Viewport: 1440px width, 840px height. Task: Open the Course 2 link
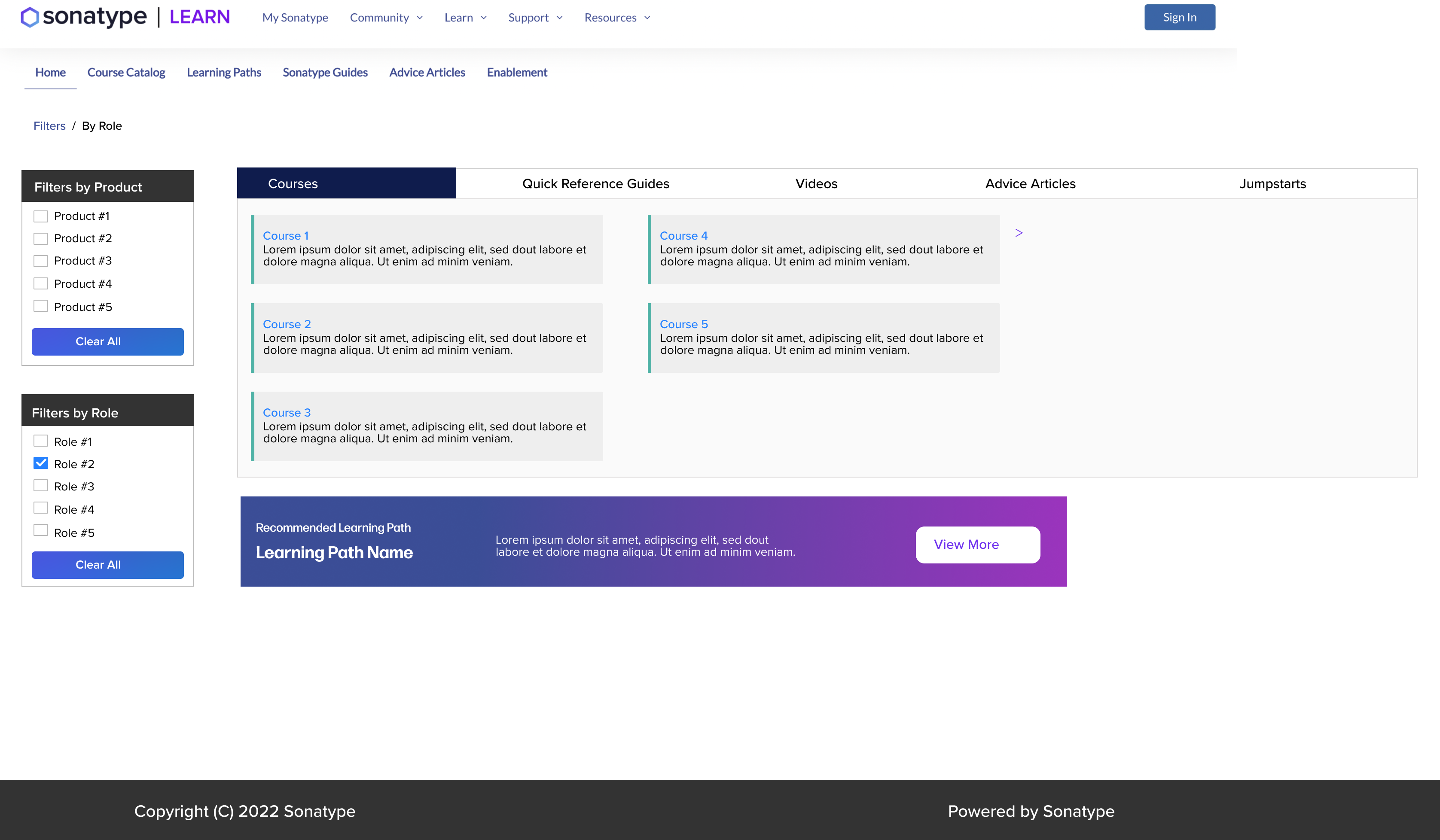tap(286, 324)
